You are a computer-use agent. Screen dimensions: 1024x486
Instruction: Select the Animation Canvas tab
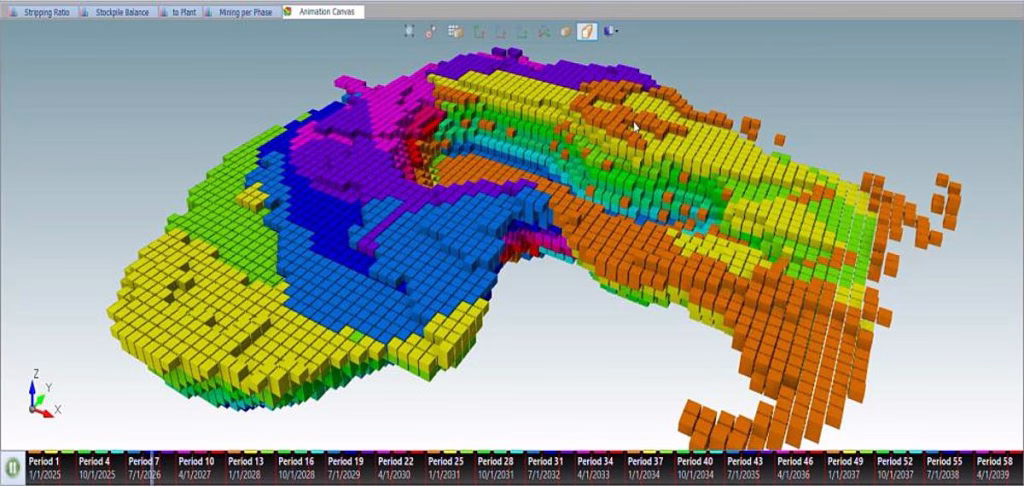point(323,12)
